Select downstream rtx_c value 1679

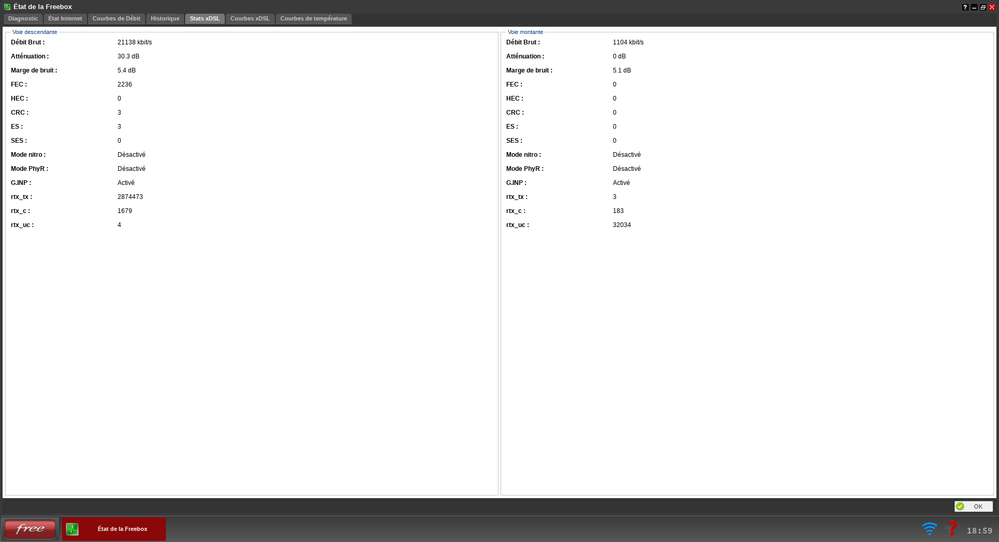tap(125, 211)
